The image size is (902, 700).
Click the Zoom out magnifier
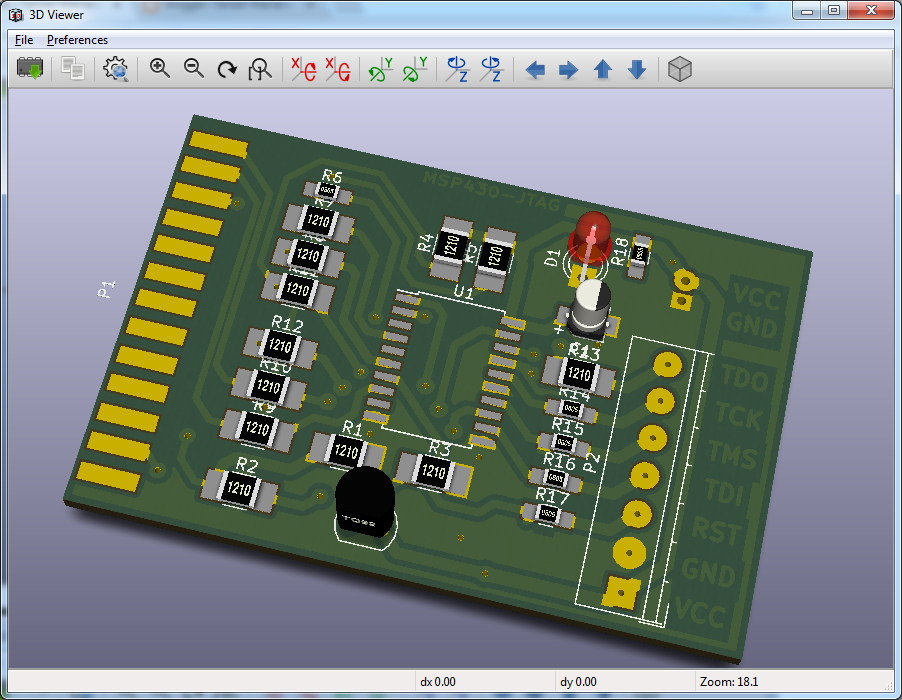click(x=194, y=69)
